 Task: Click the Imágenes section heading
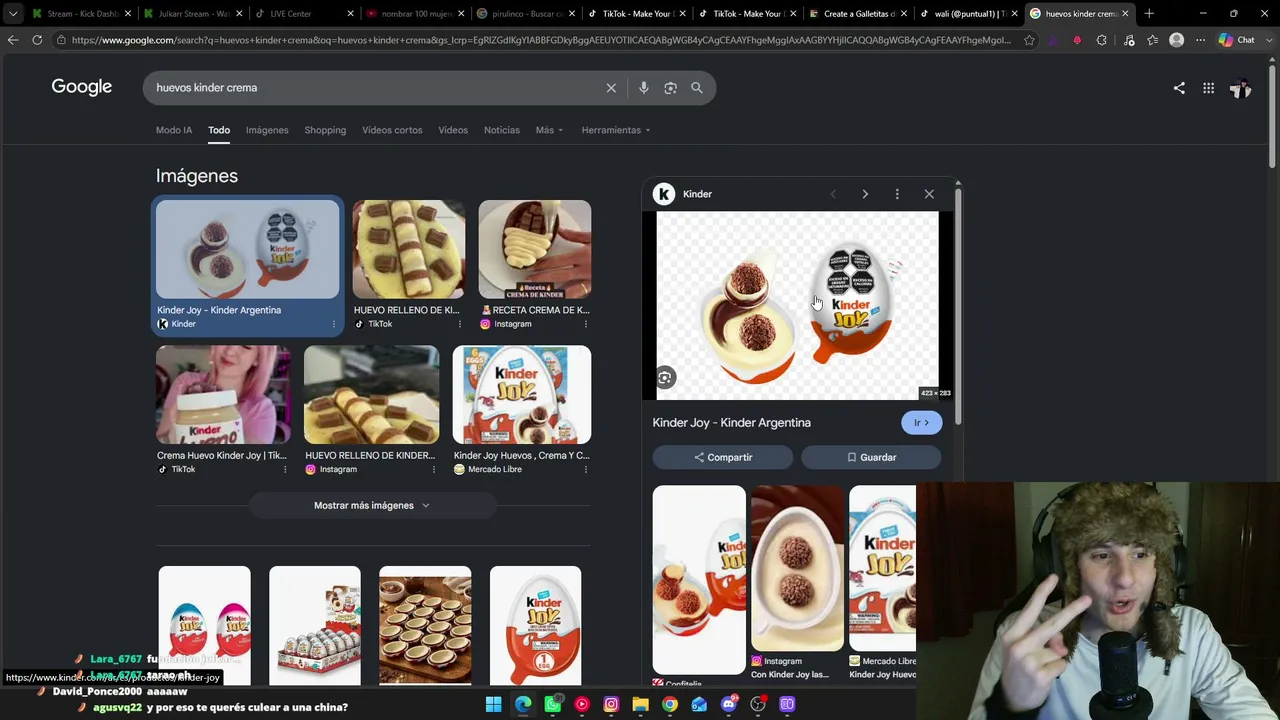point(197,176)
